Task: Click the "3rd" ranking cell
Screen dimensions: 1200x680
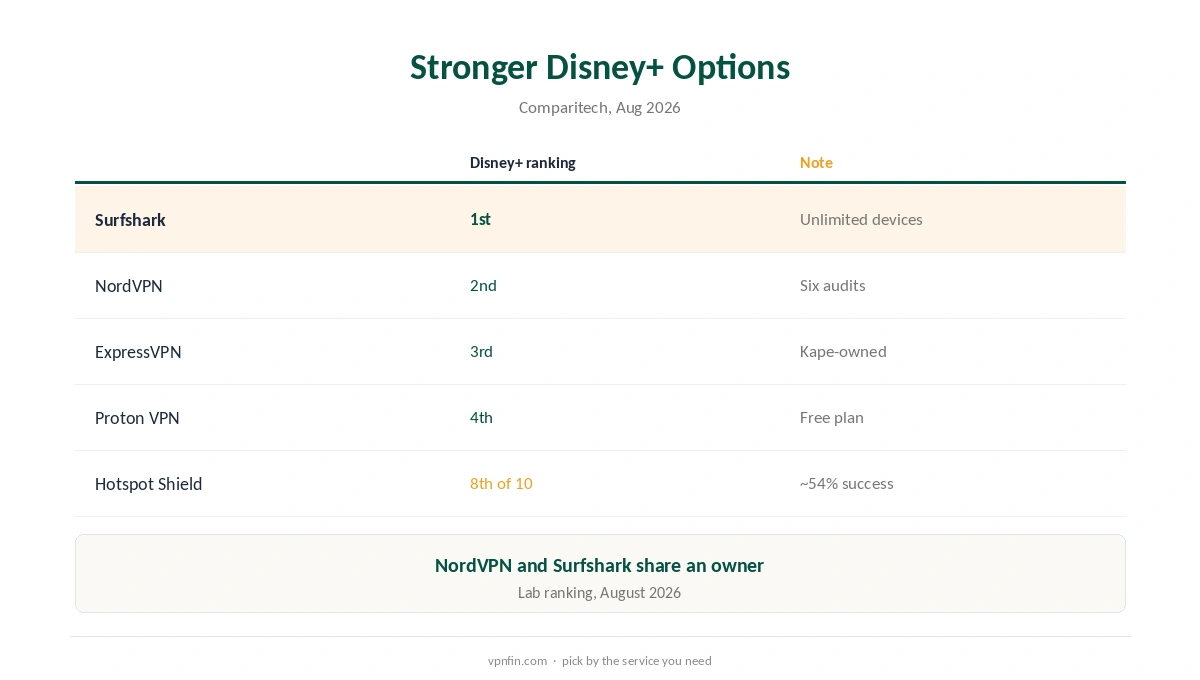Action: [481, 351]
